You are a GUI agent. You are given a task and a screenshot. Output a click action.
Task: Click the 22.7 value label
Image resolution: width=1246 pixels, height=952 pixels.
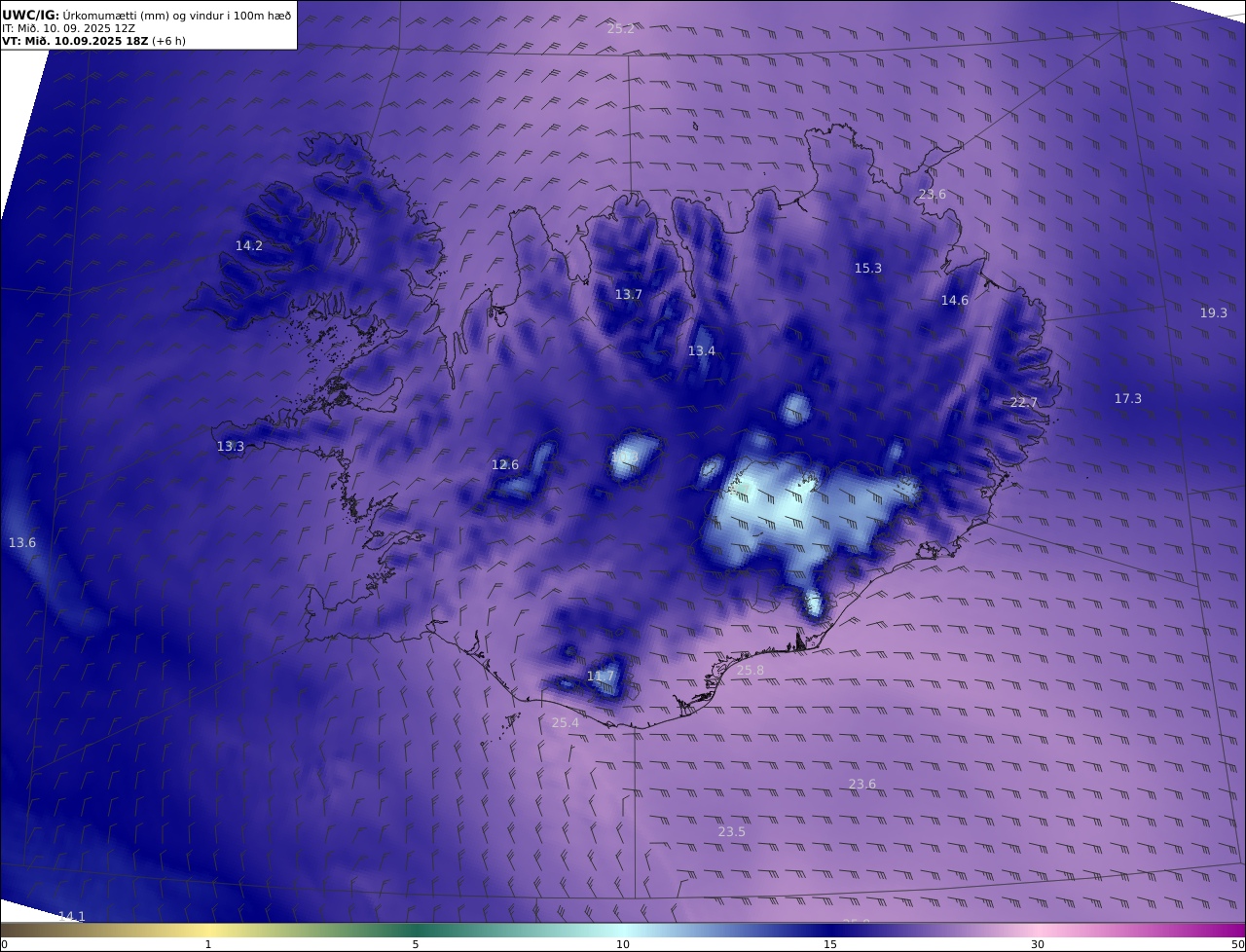pos(1024,403)
